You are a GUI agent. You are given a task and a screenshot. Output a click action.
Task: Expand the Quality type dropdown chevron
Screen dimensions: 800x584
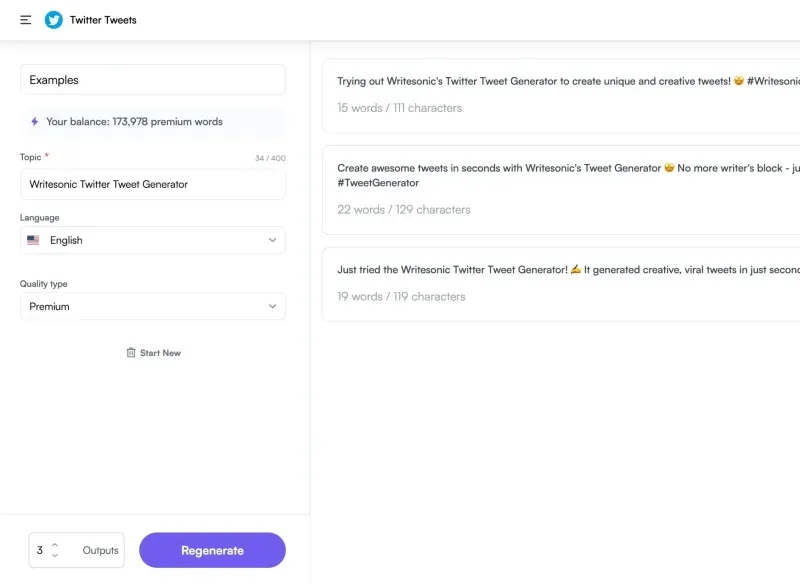pos(272,307)
